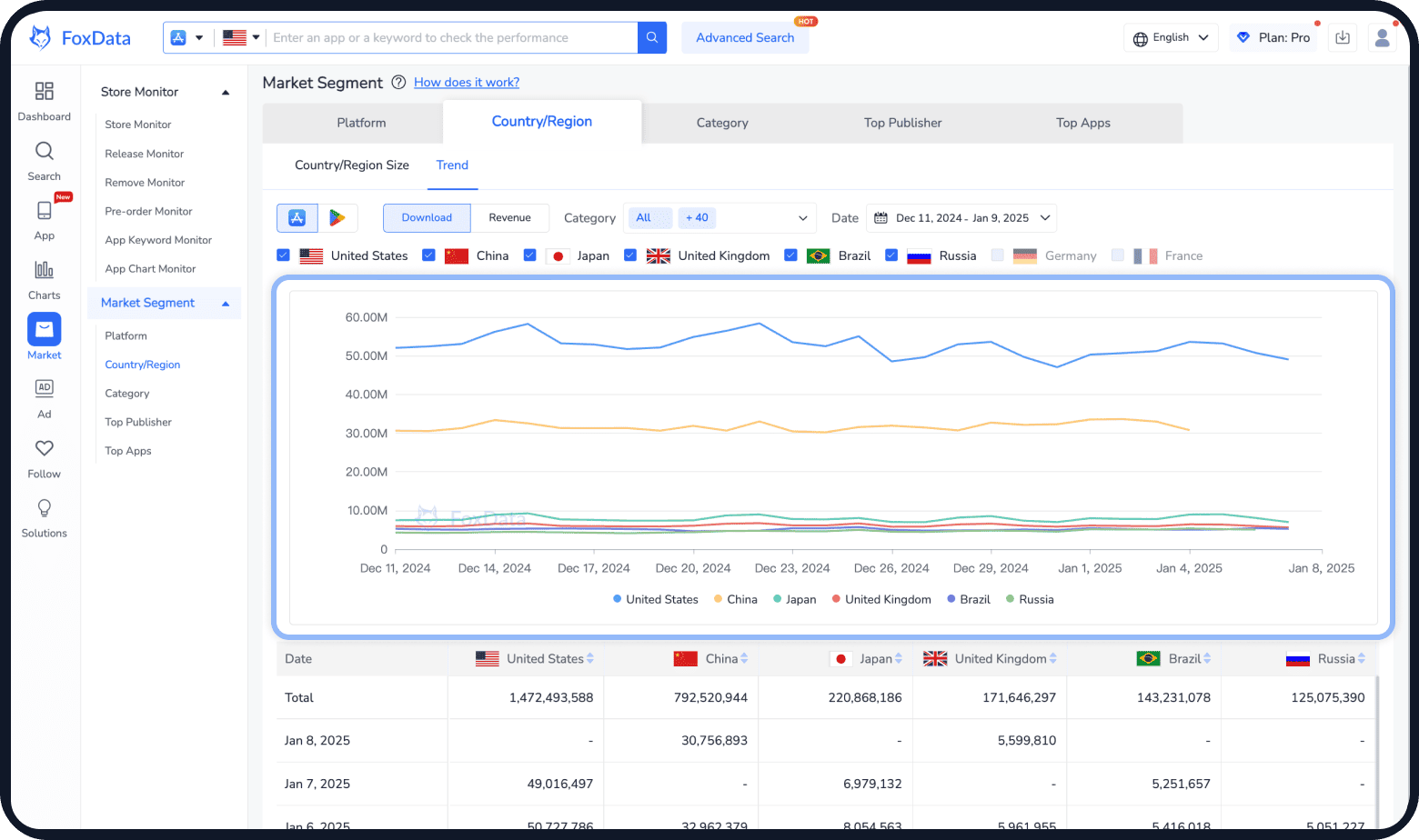
Task: Toggle Russia series in chart legend
Action: click(1029, 599)
